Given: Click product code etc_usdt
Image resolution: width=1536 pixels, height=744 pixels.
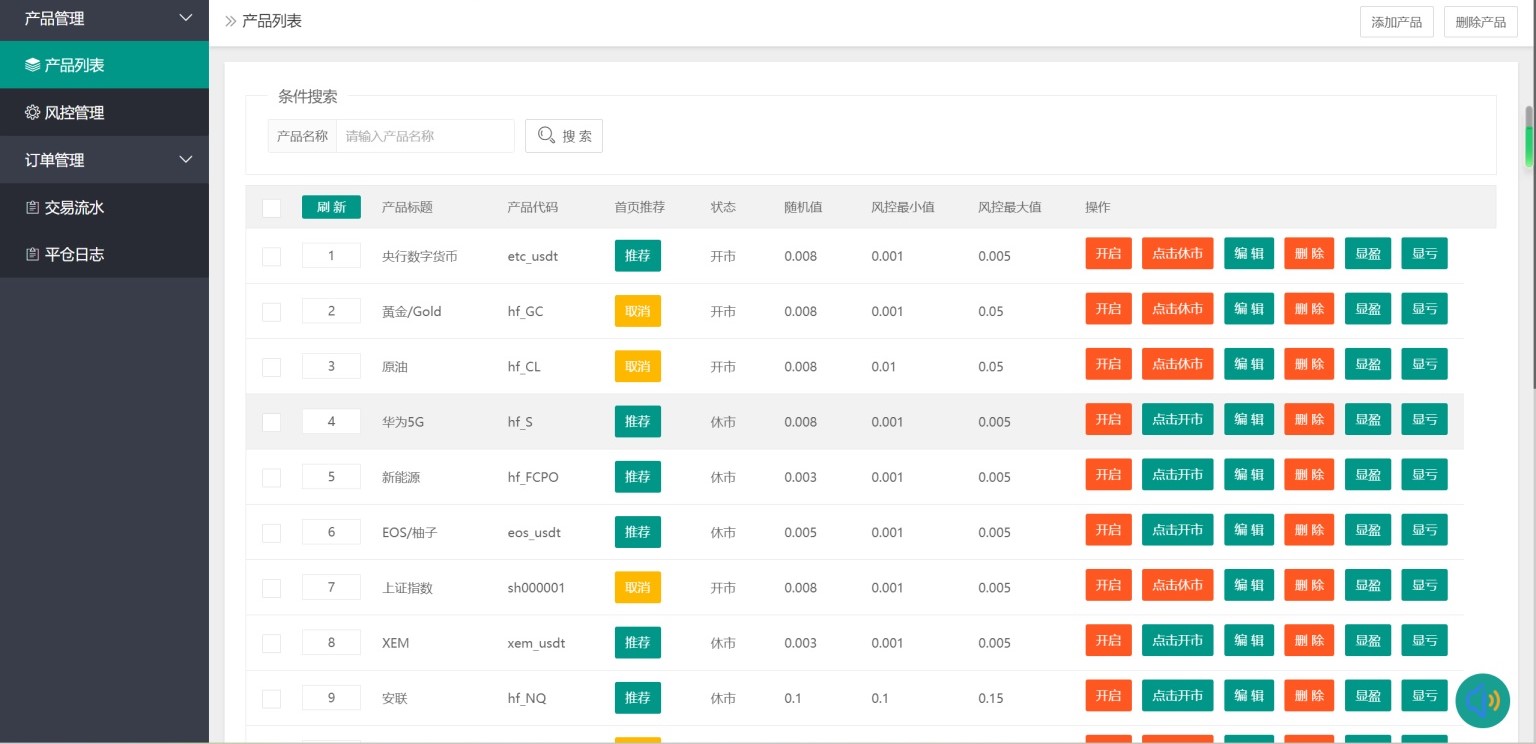Looking at the screenshot, I should 533,256.
